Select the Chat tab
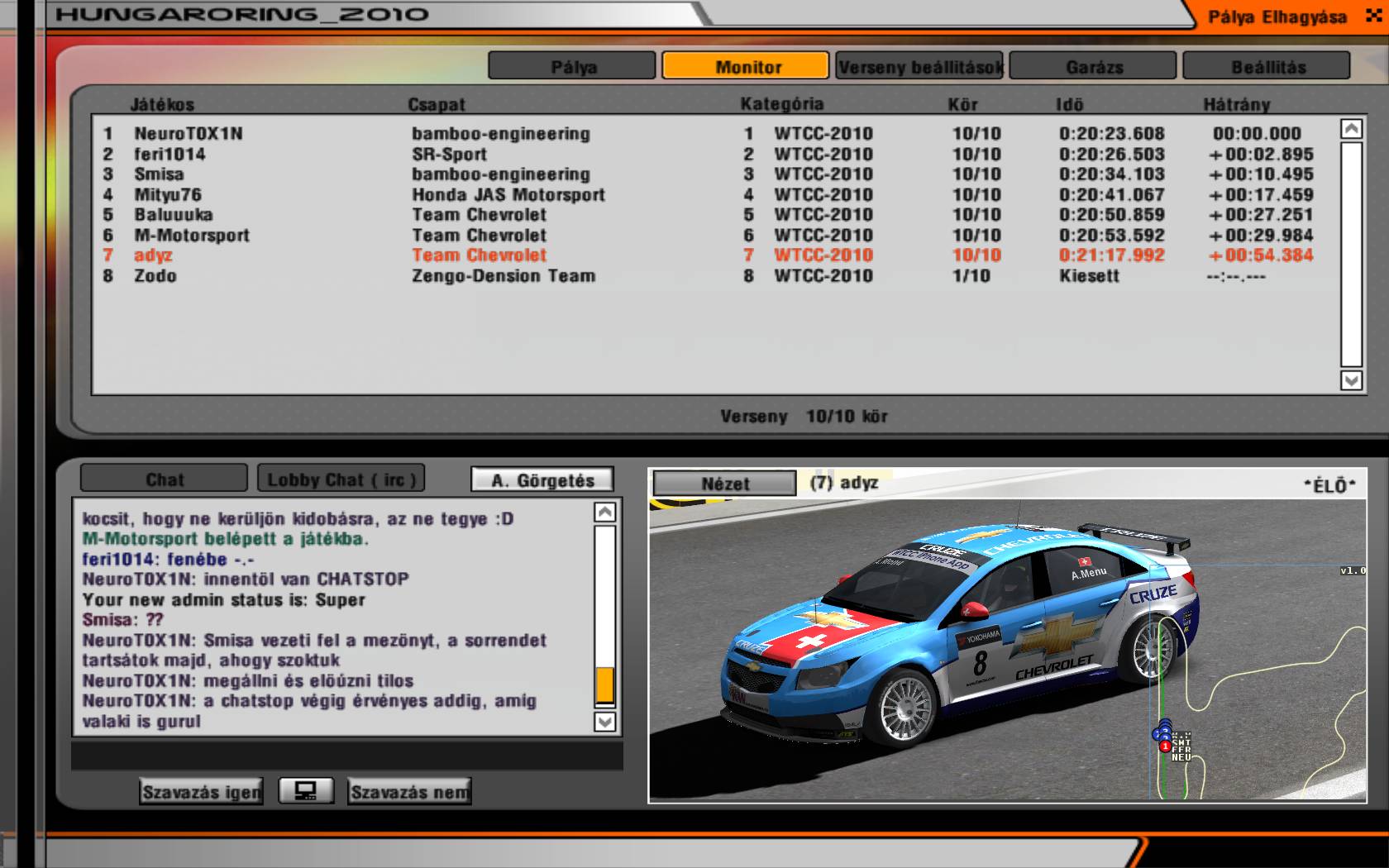The height and width of the screenshot is (868, 1389). 164,479
